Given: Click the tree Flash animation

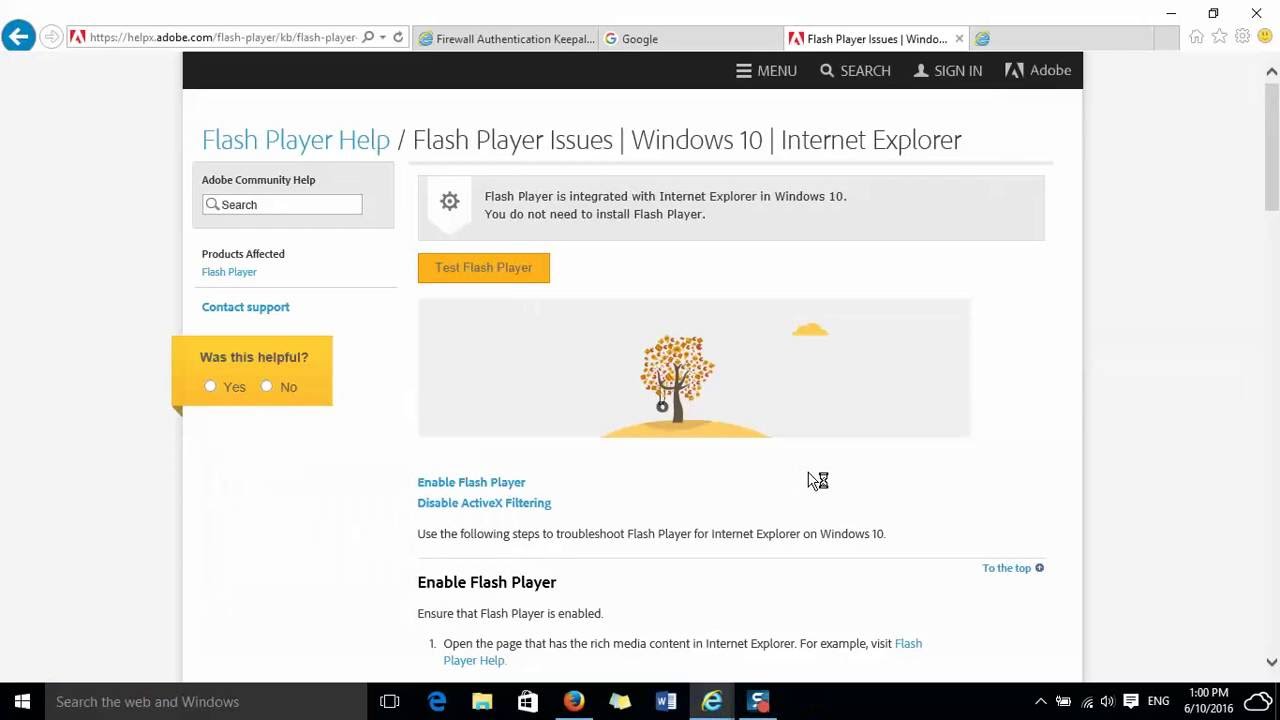Looking at the screenshot, I should point(694,368).
